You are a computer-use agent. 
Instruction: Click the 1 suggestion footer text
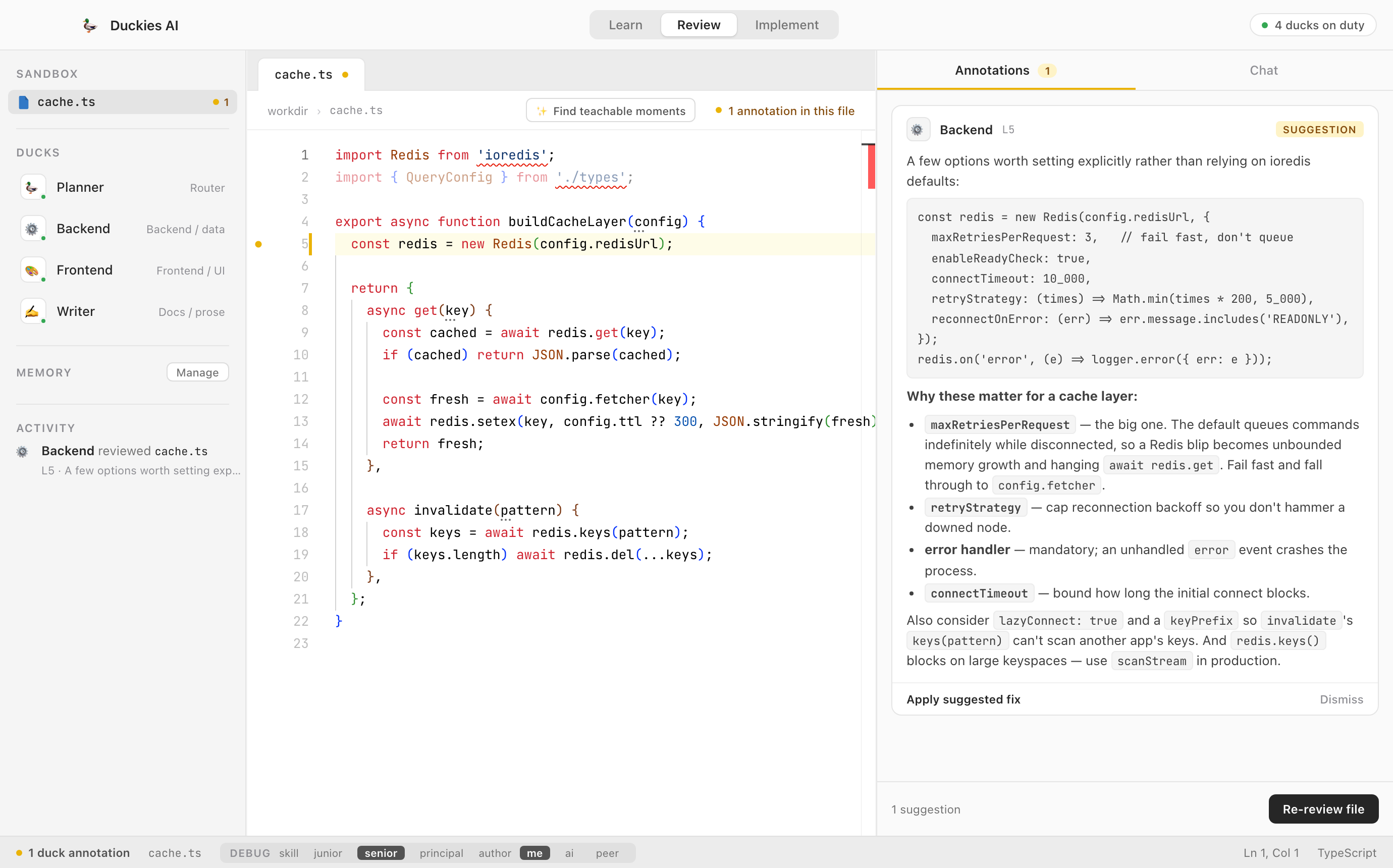[x=925, y=809]
